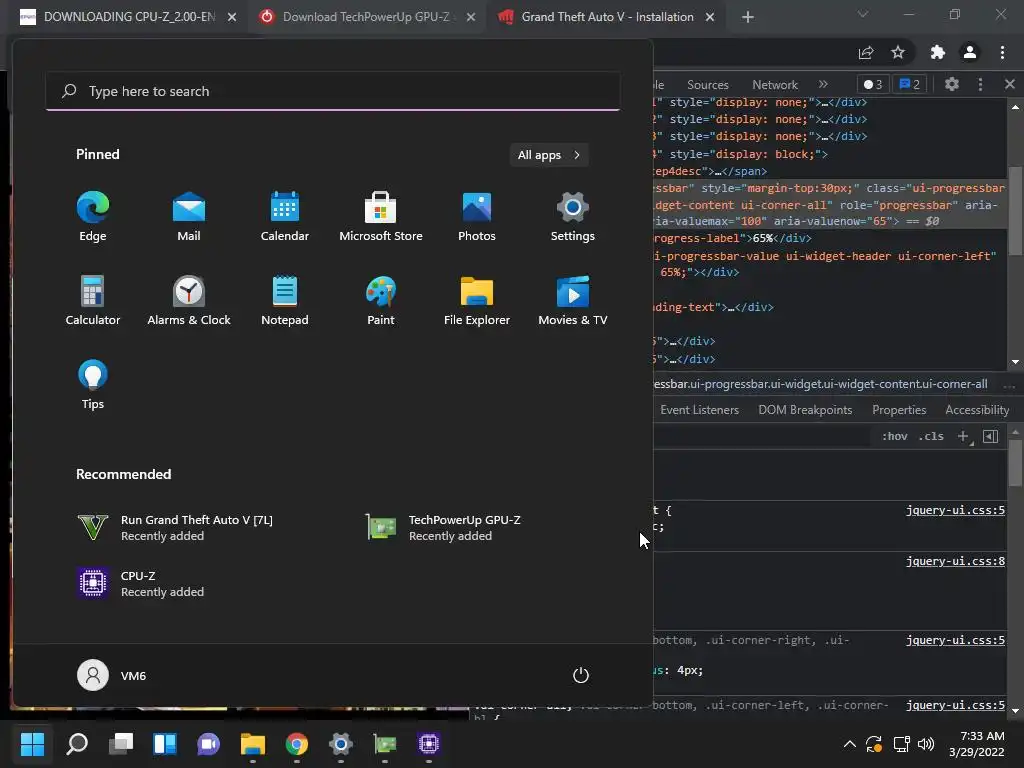Launch Movies & TV
Viewport: 1024px width, 768px height.
573,300
